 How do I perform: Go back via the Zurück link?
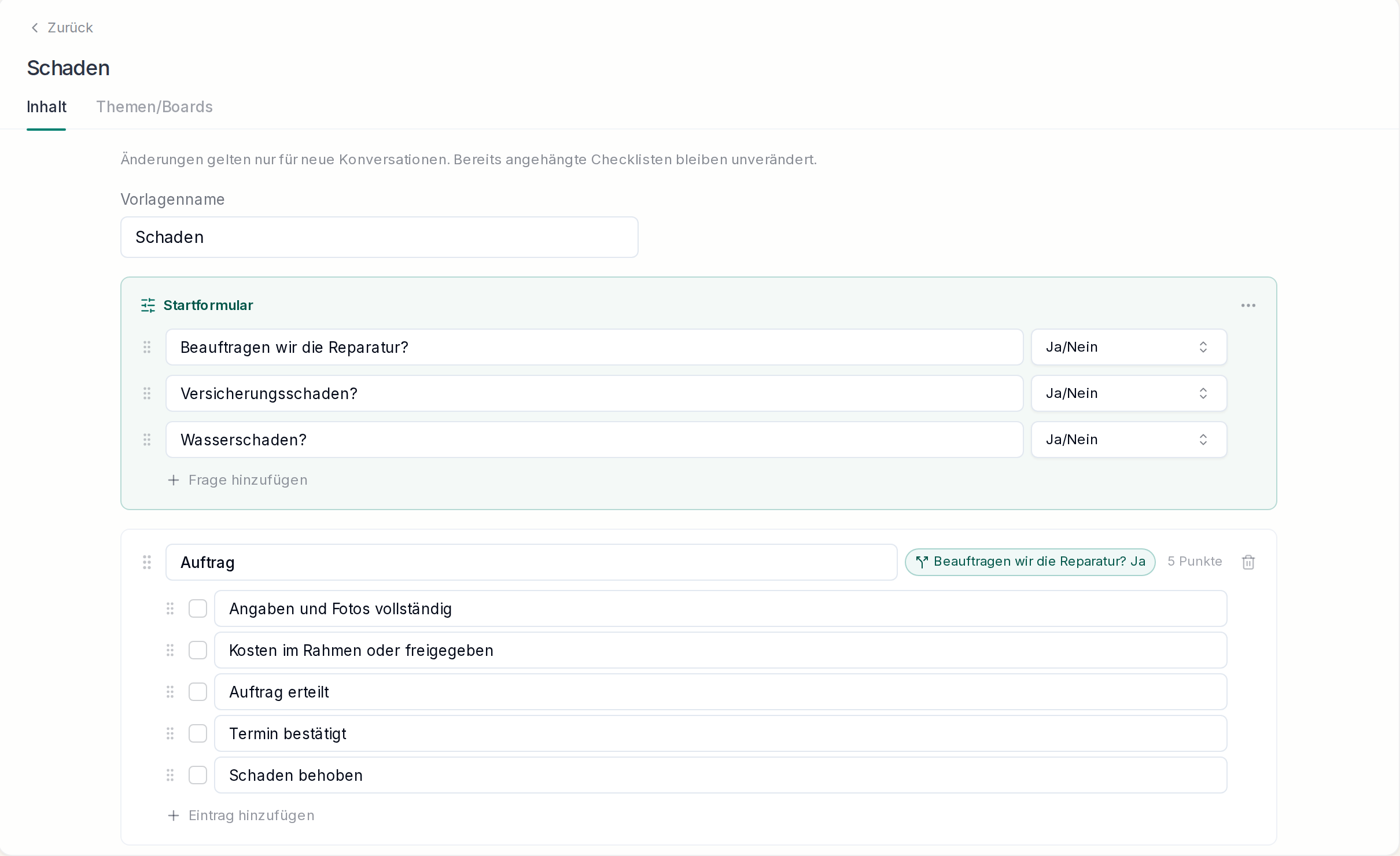[70, 28]
